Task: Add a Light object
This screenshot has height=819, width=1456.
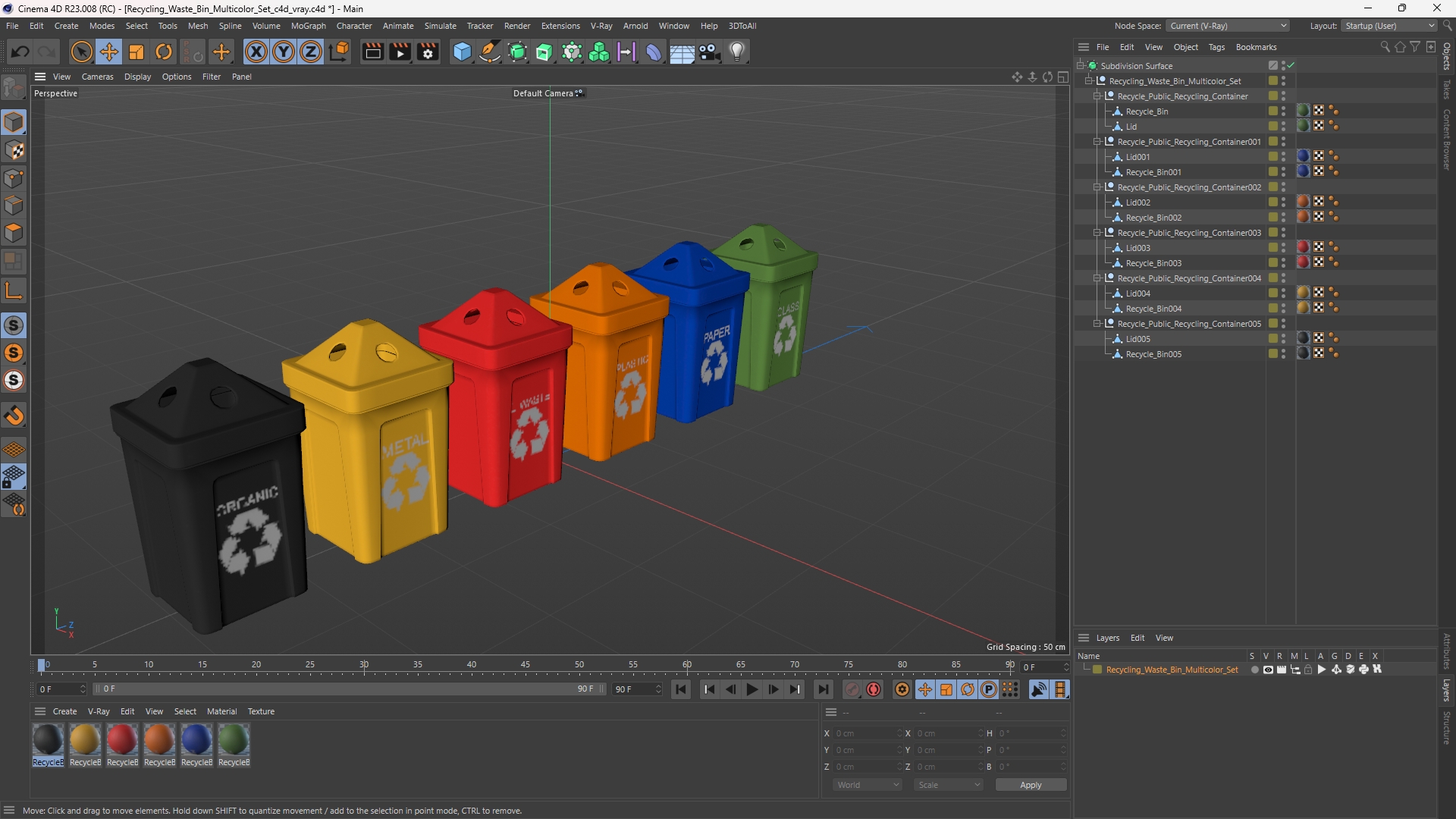Action: [x=737, y=52]
